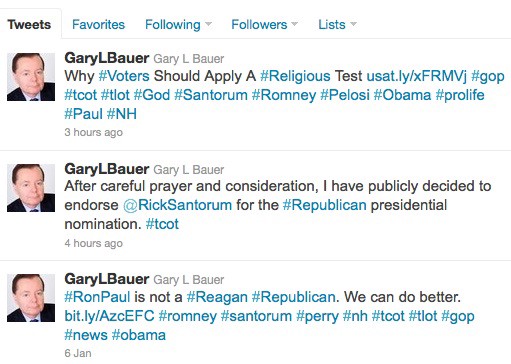
Task: Open the '6 Jan' tweet timestamp
Action: pos(78,353)
